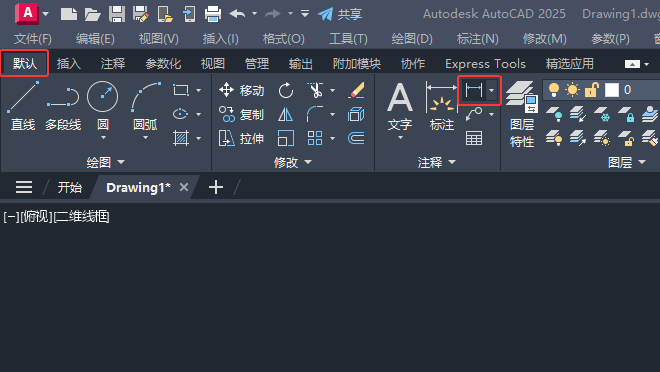Click the Rotate tool icon
The height and width of the screenshot is (372, 660).
[286, 90]
